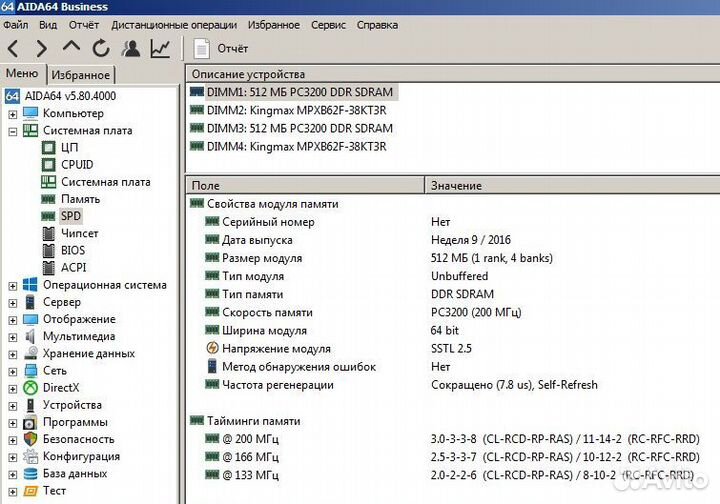Open the Справка menu
The image size is (720, 504).
point(377,25)
